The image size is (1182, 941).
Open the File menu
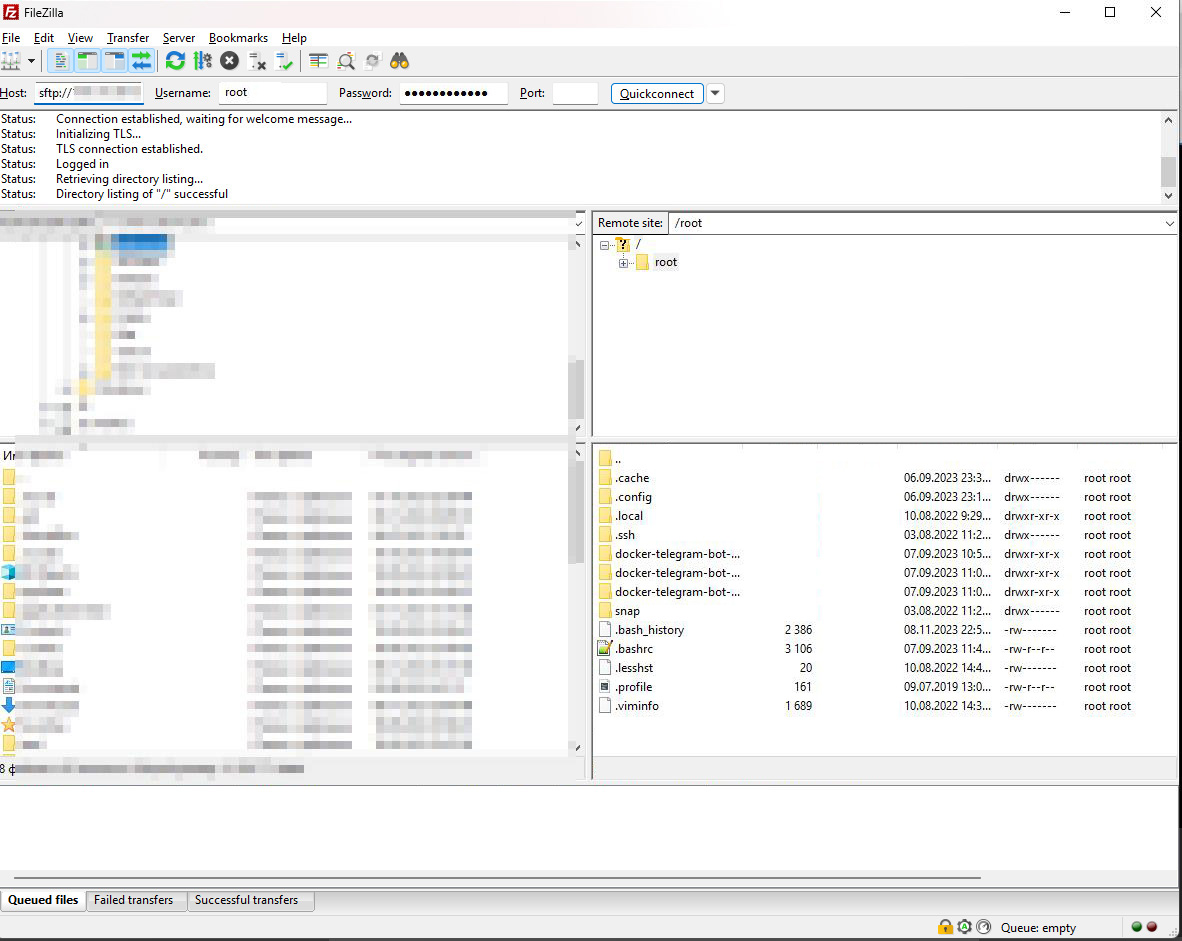(x=11, y=38)
